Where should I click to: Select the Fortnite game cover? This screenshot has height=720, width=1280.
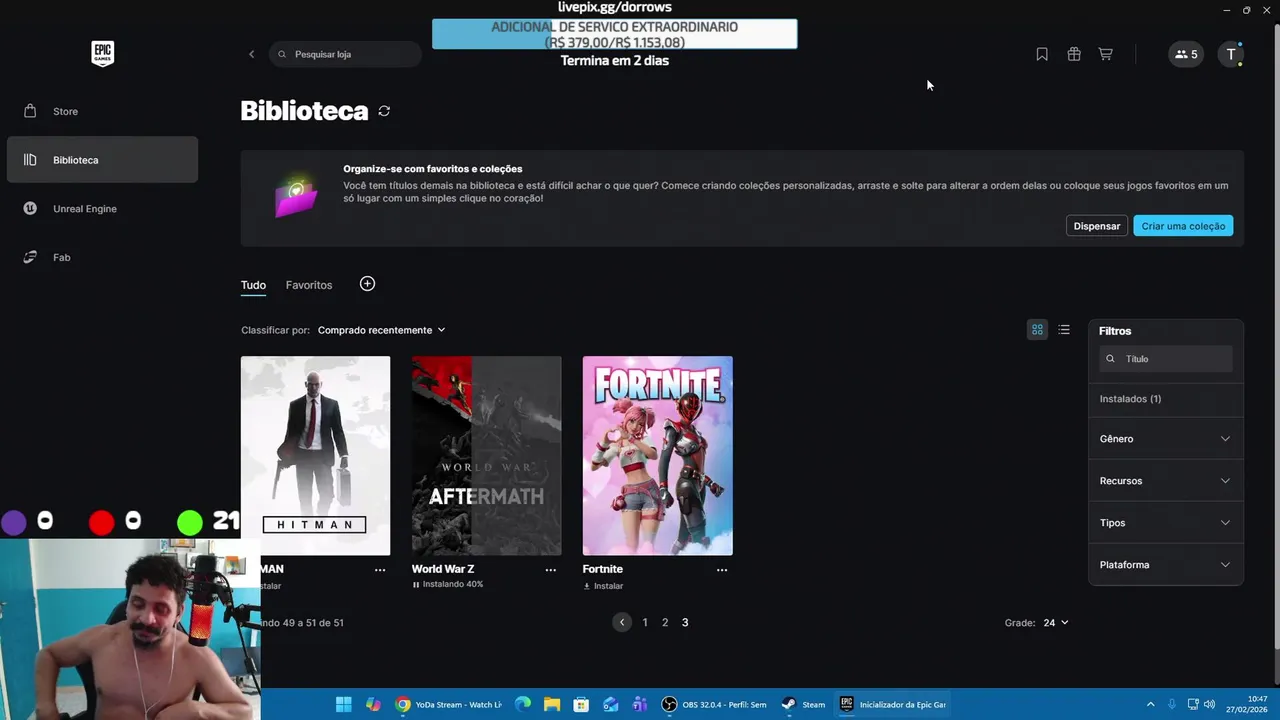[x=658, y=455]
